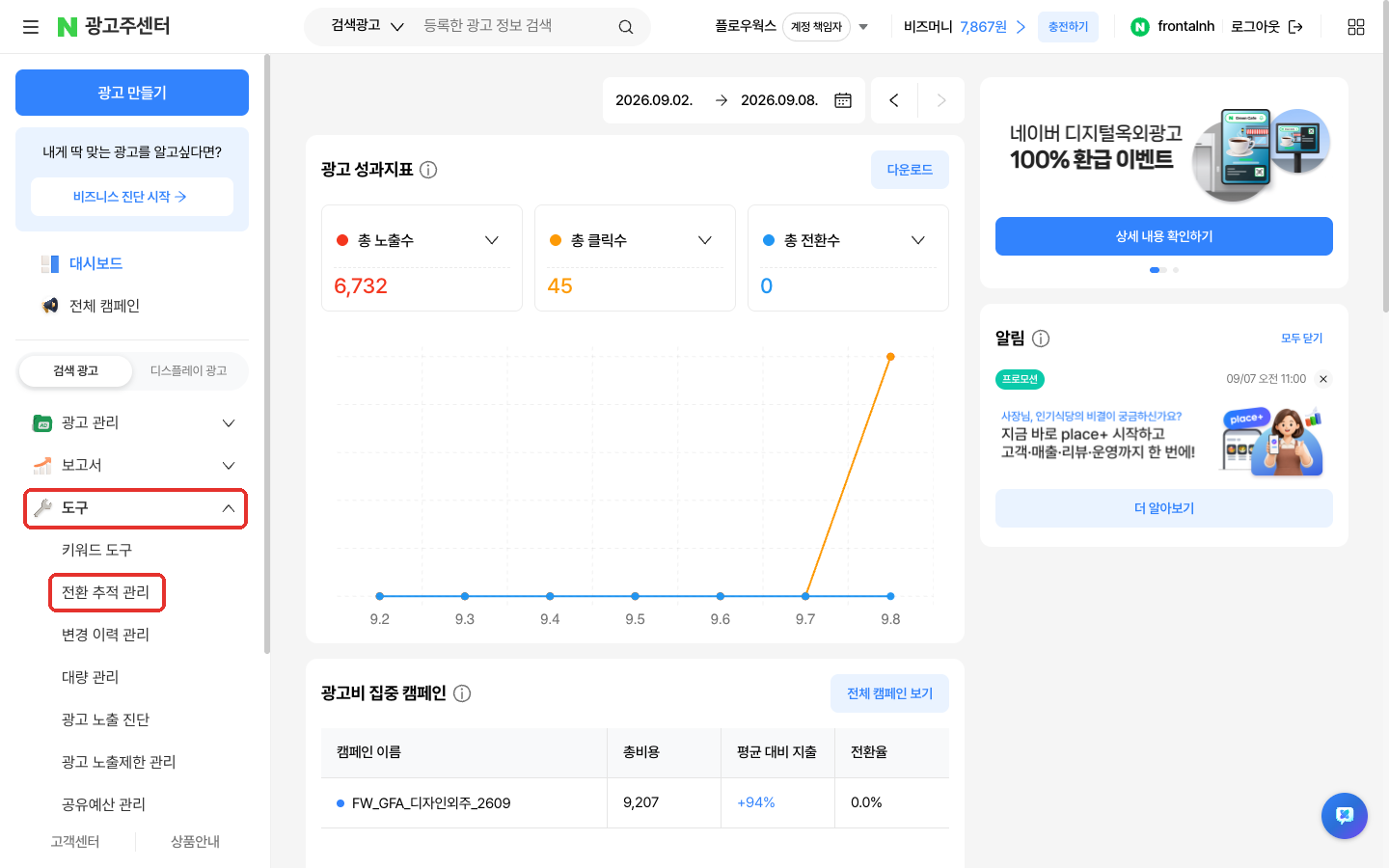Click 모두 닫기 link in 알림

(x=1302, y=339)
